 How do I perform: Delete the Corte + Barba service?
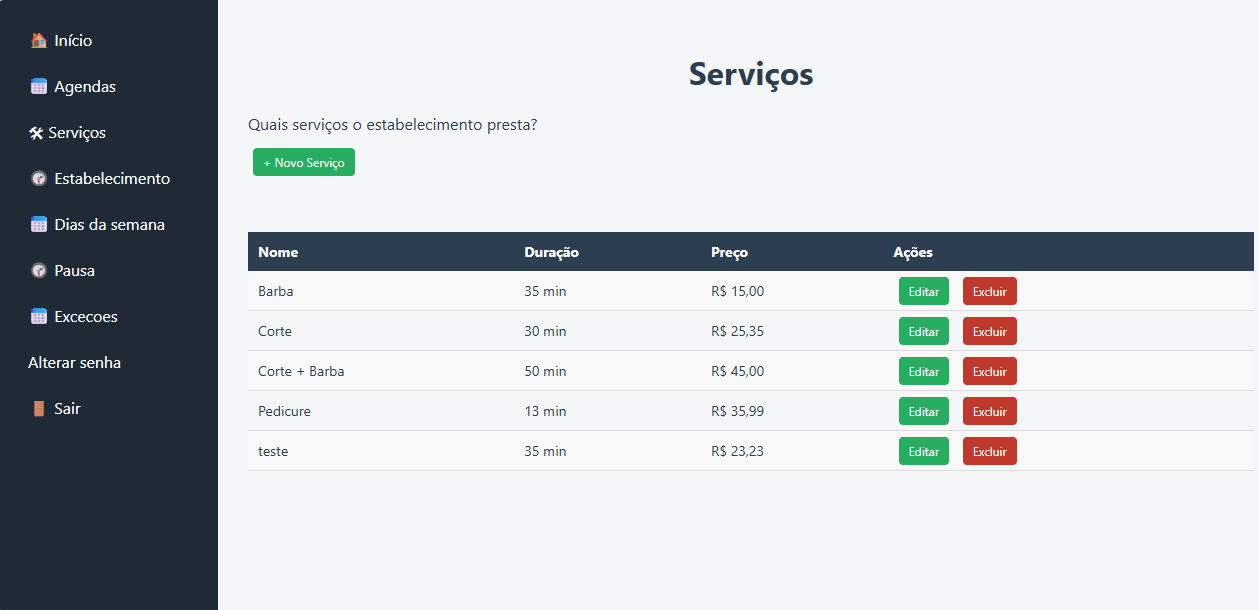click(990, 371)
